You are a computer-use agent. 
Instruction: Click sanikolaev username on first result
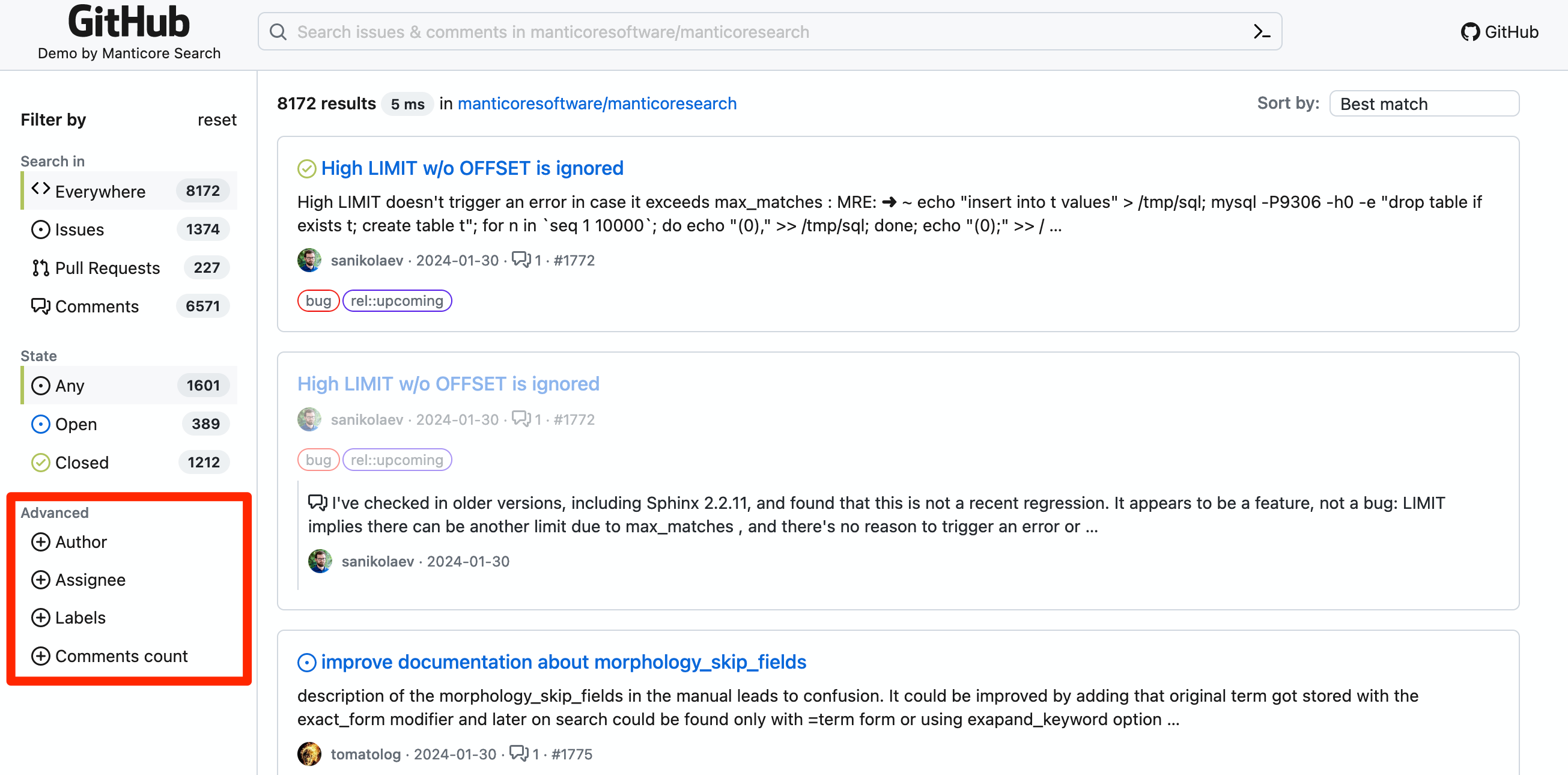coord(367,260)
